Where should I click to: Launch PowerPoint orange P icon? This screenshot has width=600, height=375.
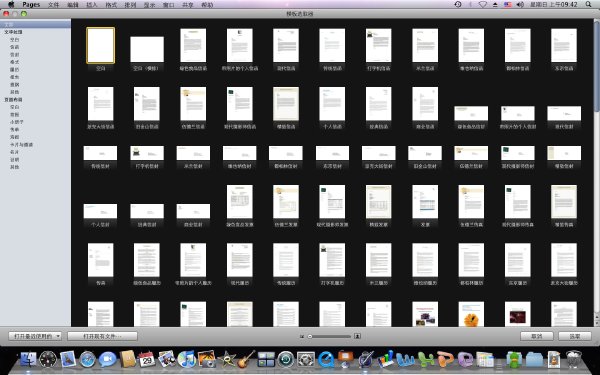tap(445, 359)
